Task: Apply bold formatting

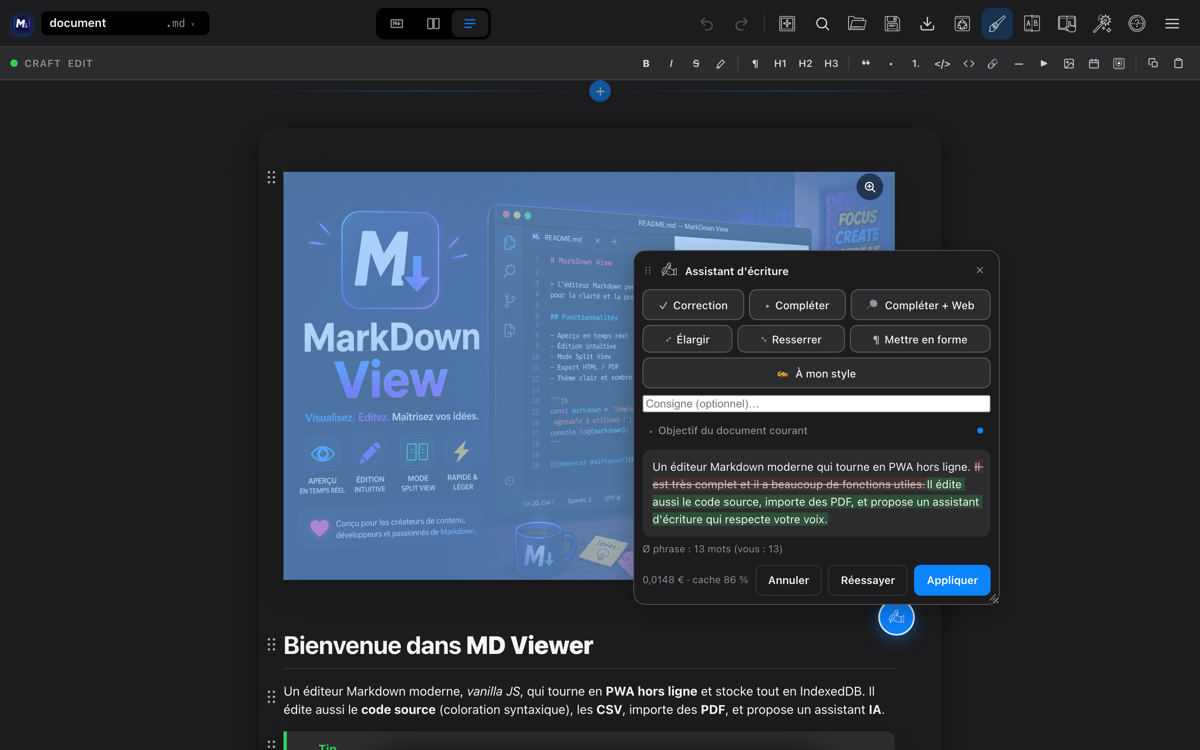Action: click(x=646, y=63)
